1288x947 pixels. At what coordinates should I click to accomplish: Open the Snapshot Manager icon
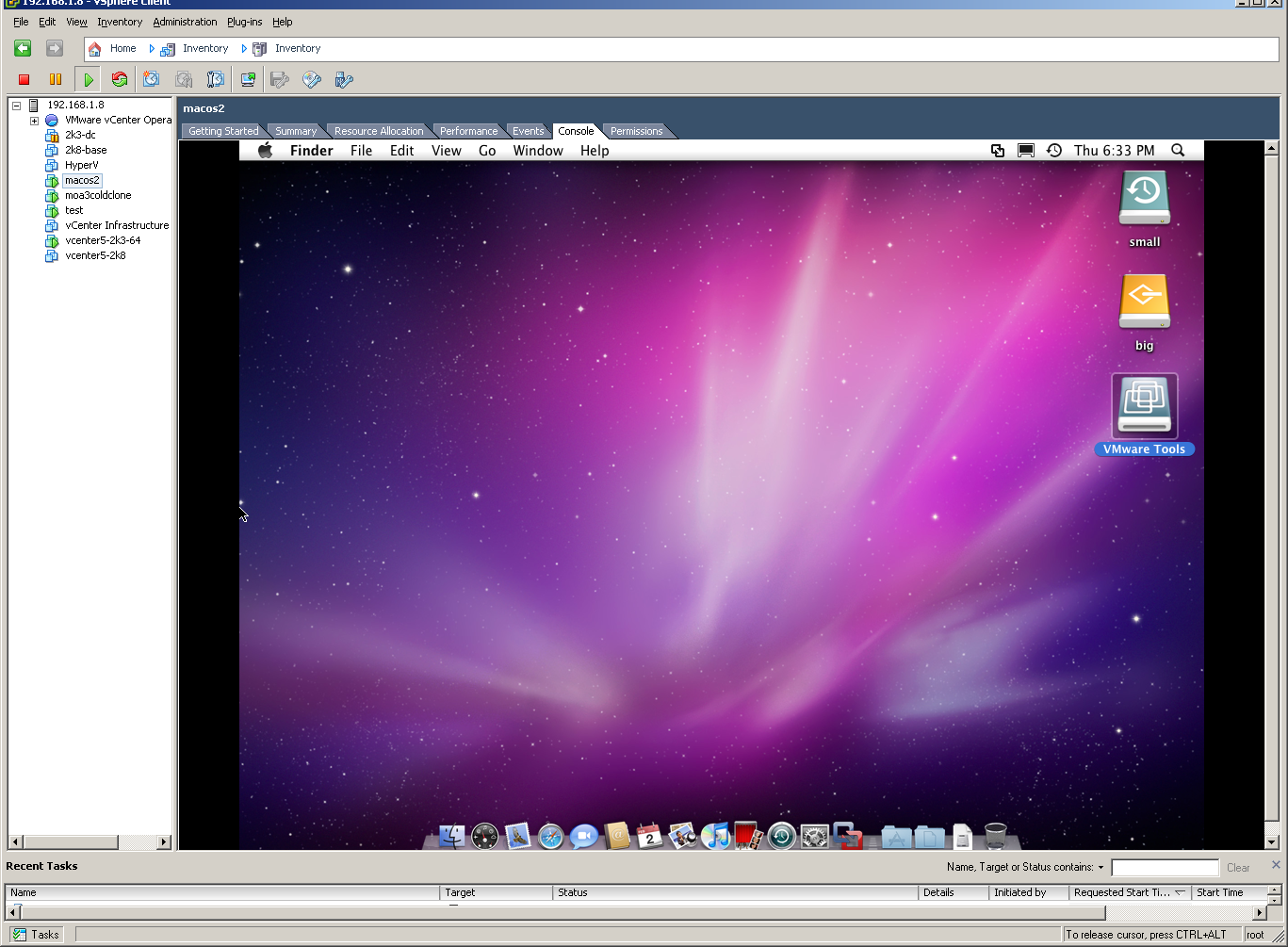click(216, 80)
